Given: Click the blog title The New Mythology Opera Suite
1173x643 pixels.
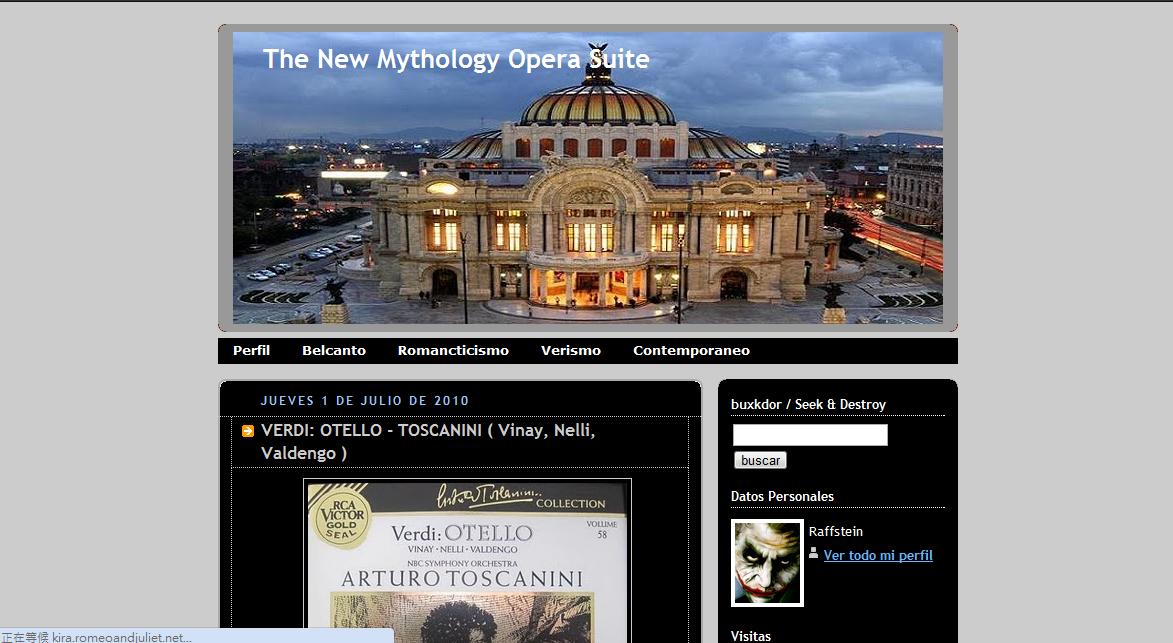Looking at the screenshot, I should (x=456, y=59).
